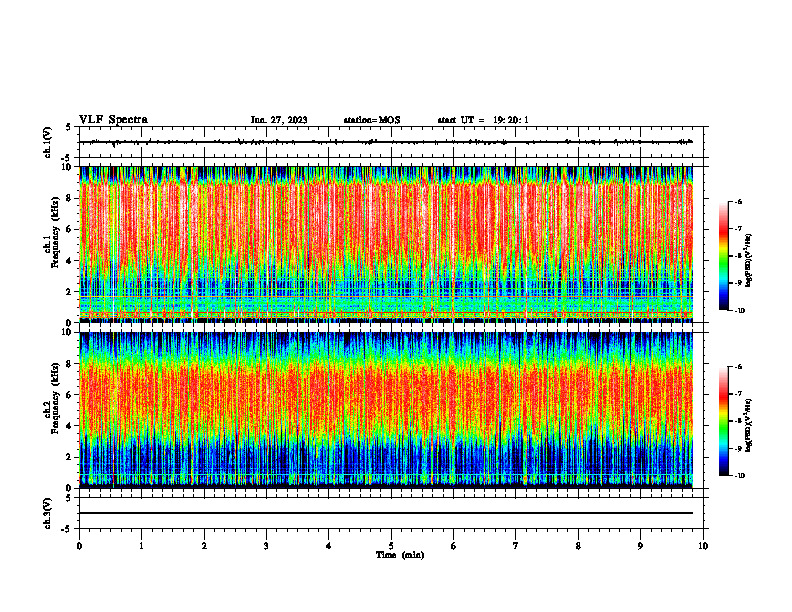Click time-axis tick label '1'

141,546
